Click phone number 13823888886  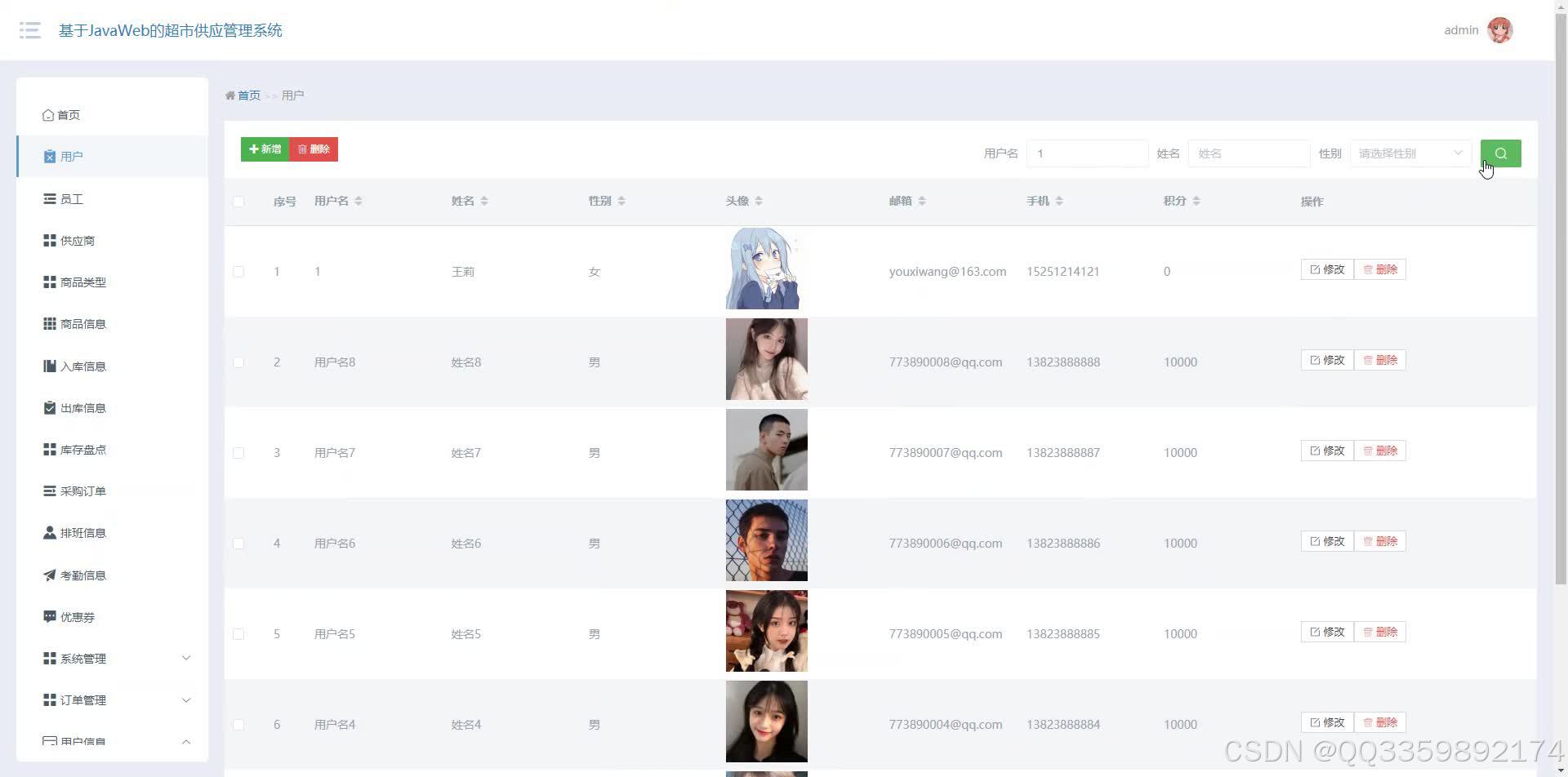(1063, 544)
